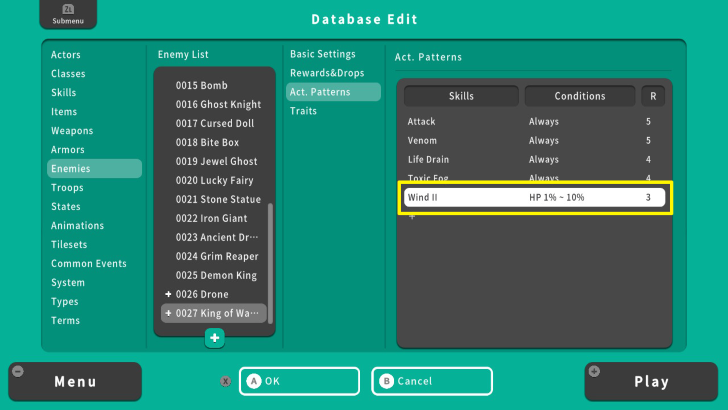
Task: Choose Skills in the database category list
Action: coord(64,93)
